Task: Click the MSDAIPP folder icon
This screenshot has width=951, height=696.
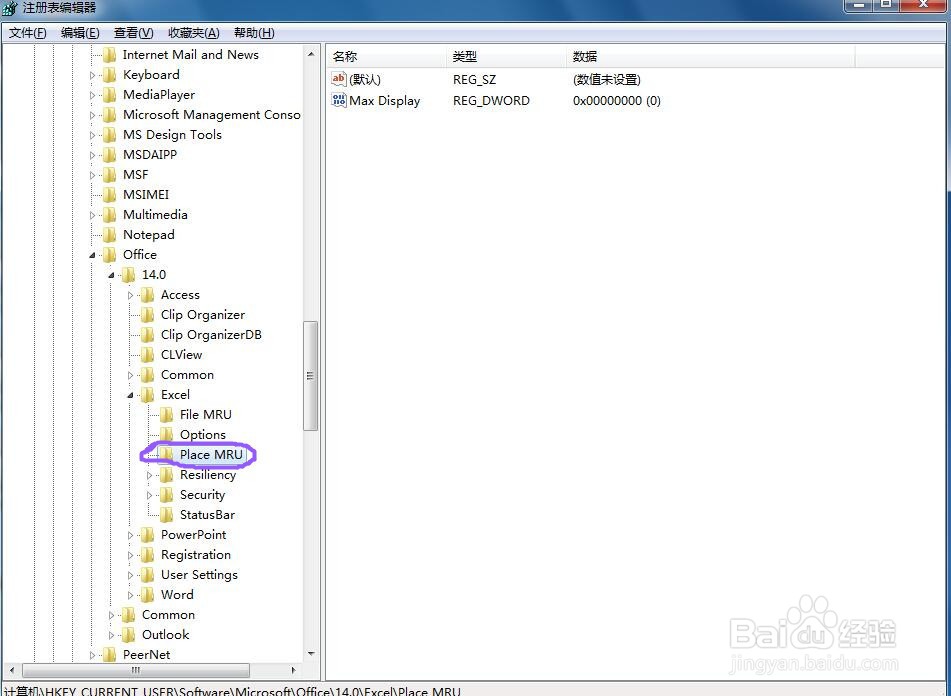Action: [110, 155]
